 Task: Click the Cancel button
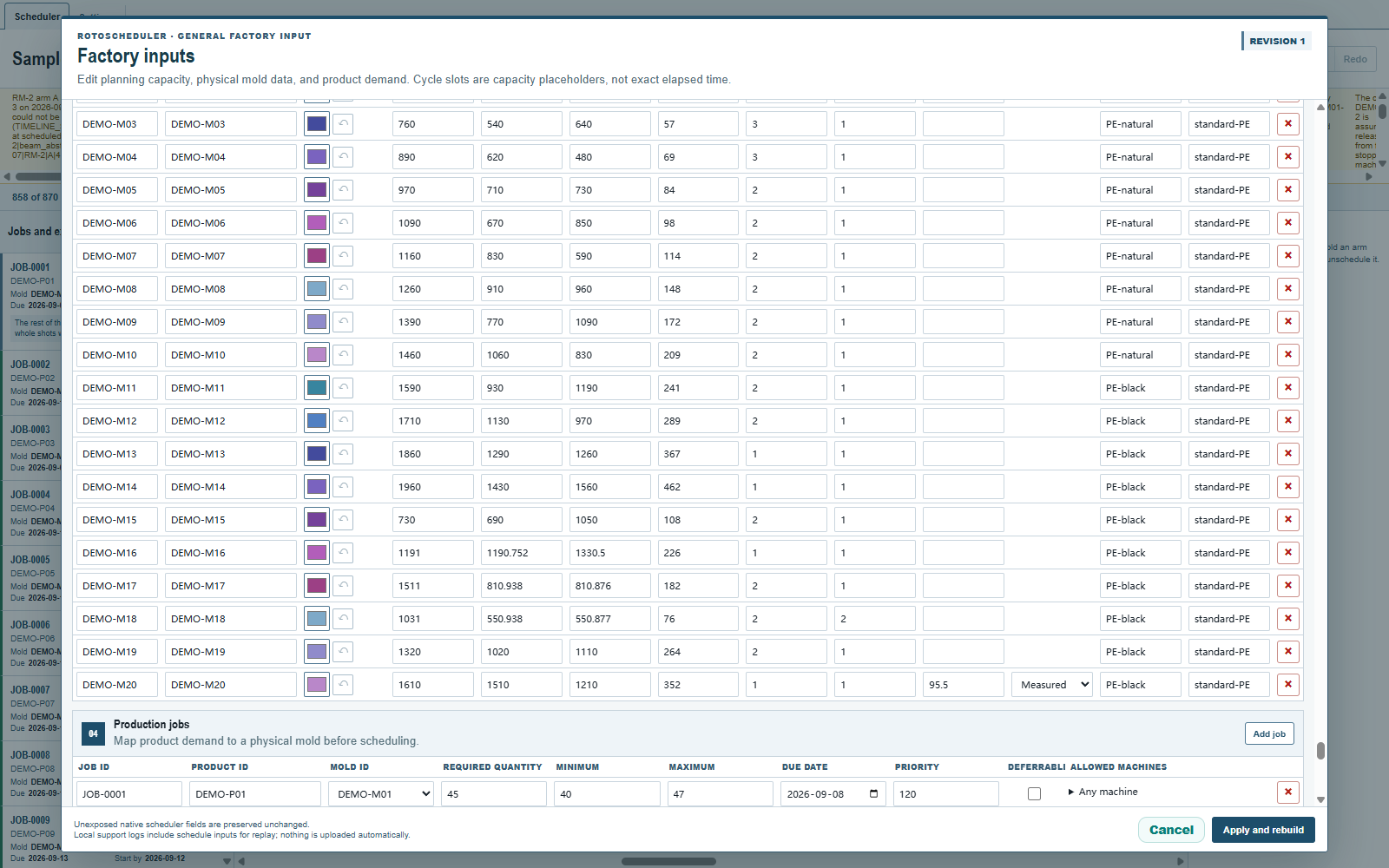point(1171,830)
